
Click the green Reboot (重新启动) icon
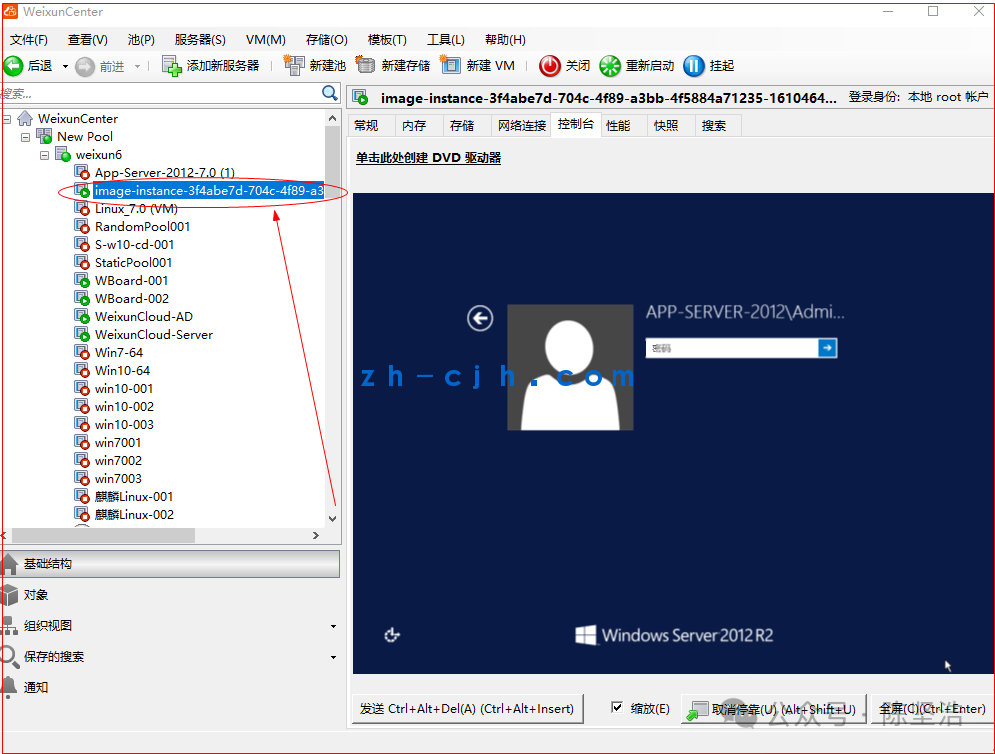tap(610, 65)
